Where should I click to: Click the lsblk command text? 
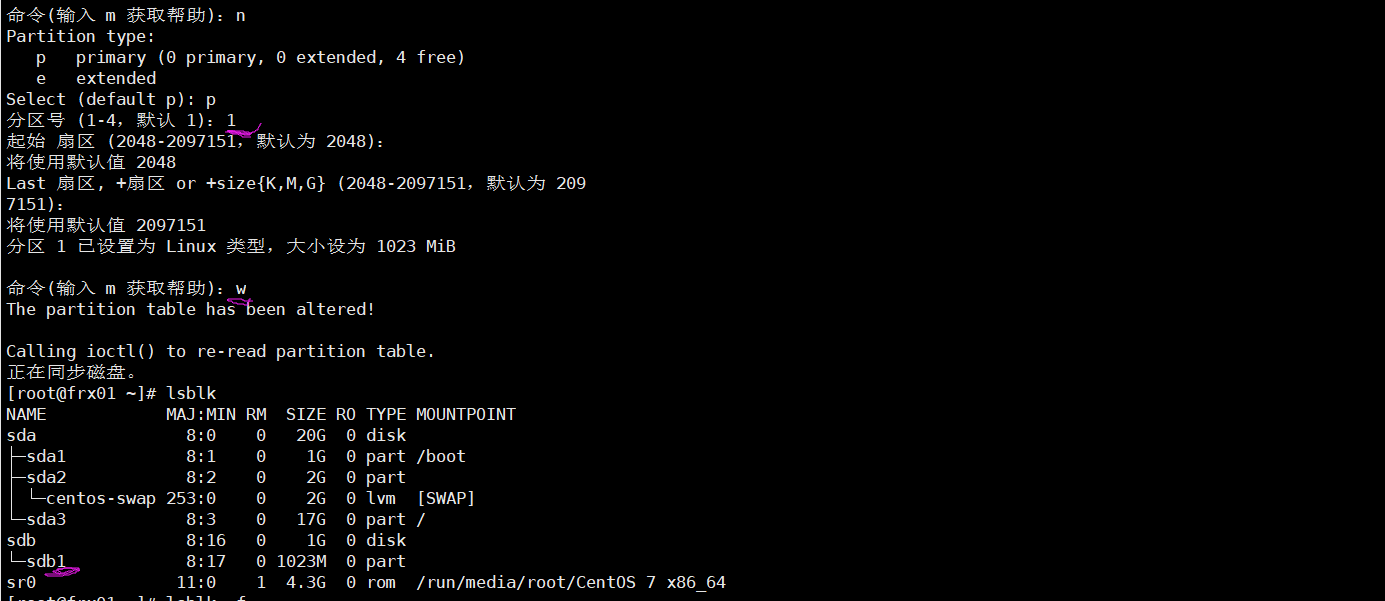tap(191, 393)
